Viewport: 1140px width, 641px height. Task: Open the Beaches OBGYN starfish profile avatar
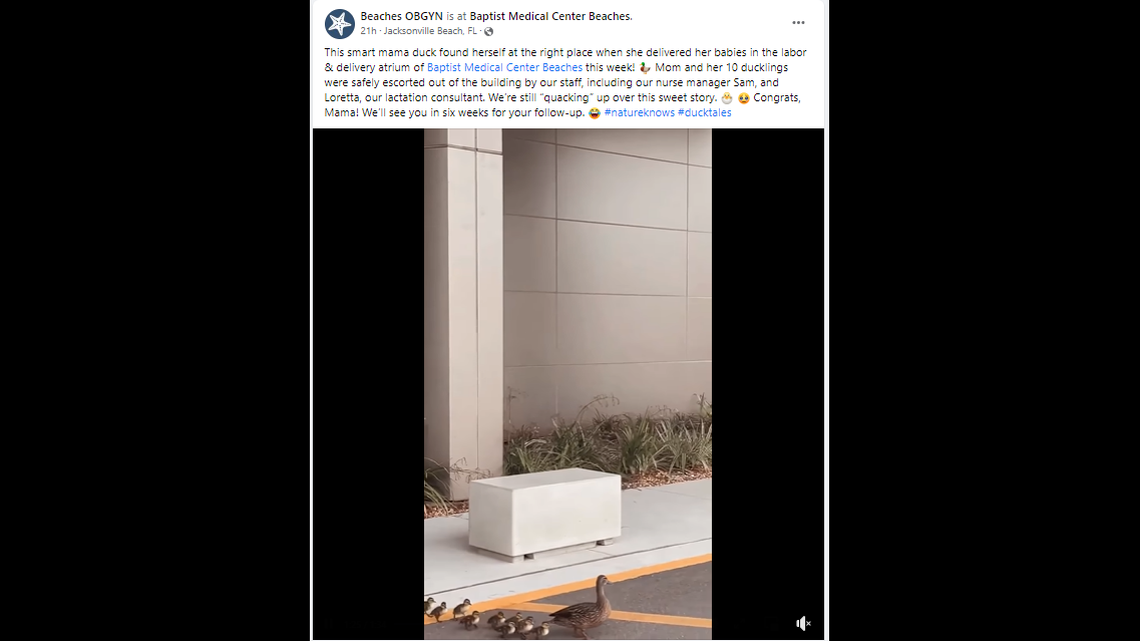coord(340,24)
